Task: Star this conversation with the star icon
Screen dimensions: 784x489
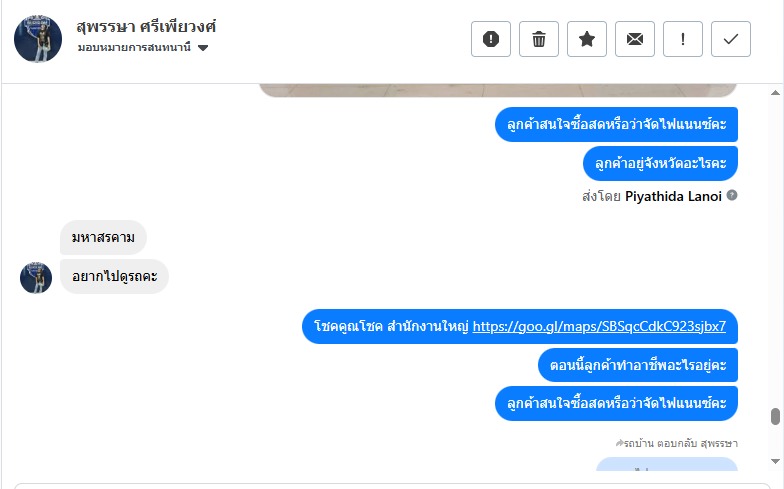Action: [587, 39]
